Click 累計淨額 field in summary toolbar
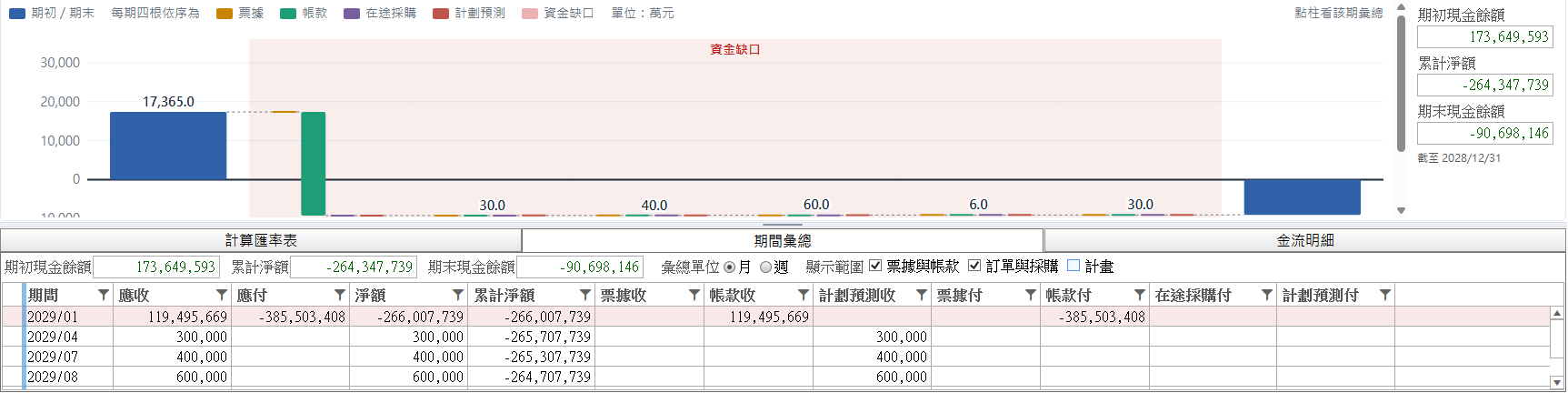Viewport: 1568px width, 393px height. coord(354,267)
